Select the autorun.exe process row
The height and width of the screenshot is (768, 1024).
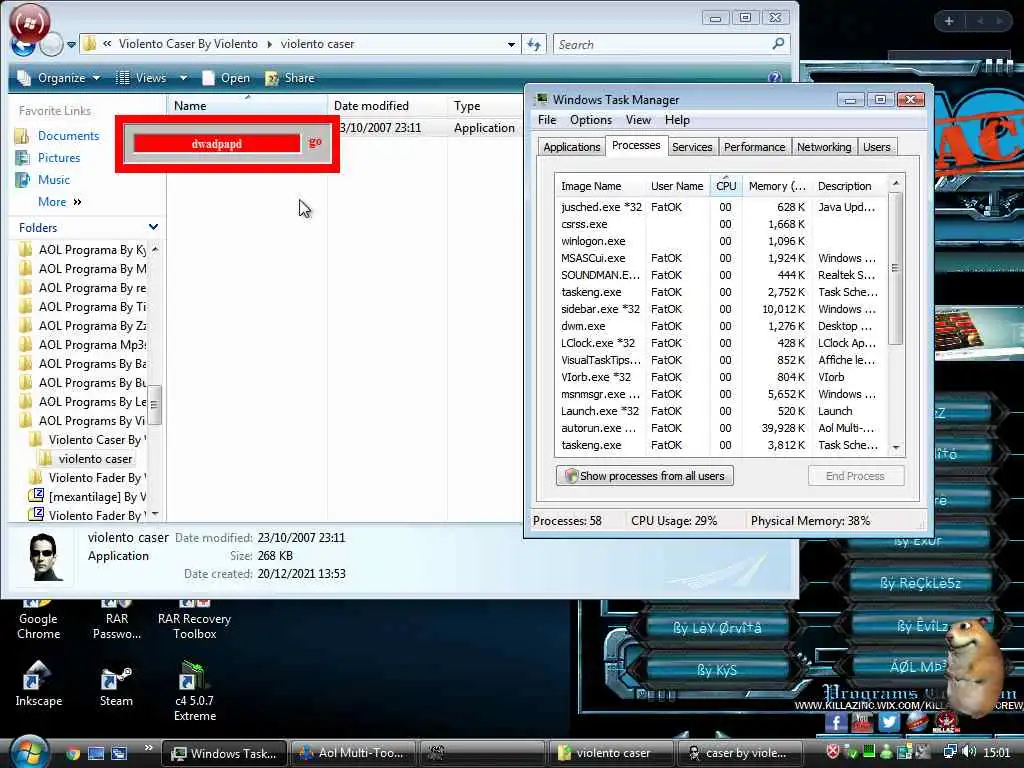(720, 428)
